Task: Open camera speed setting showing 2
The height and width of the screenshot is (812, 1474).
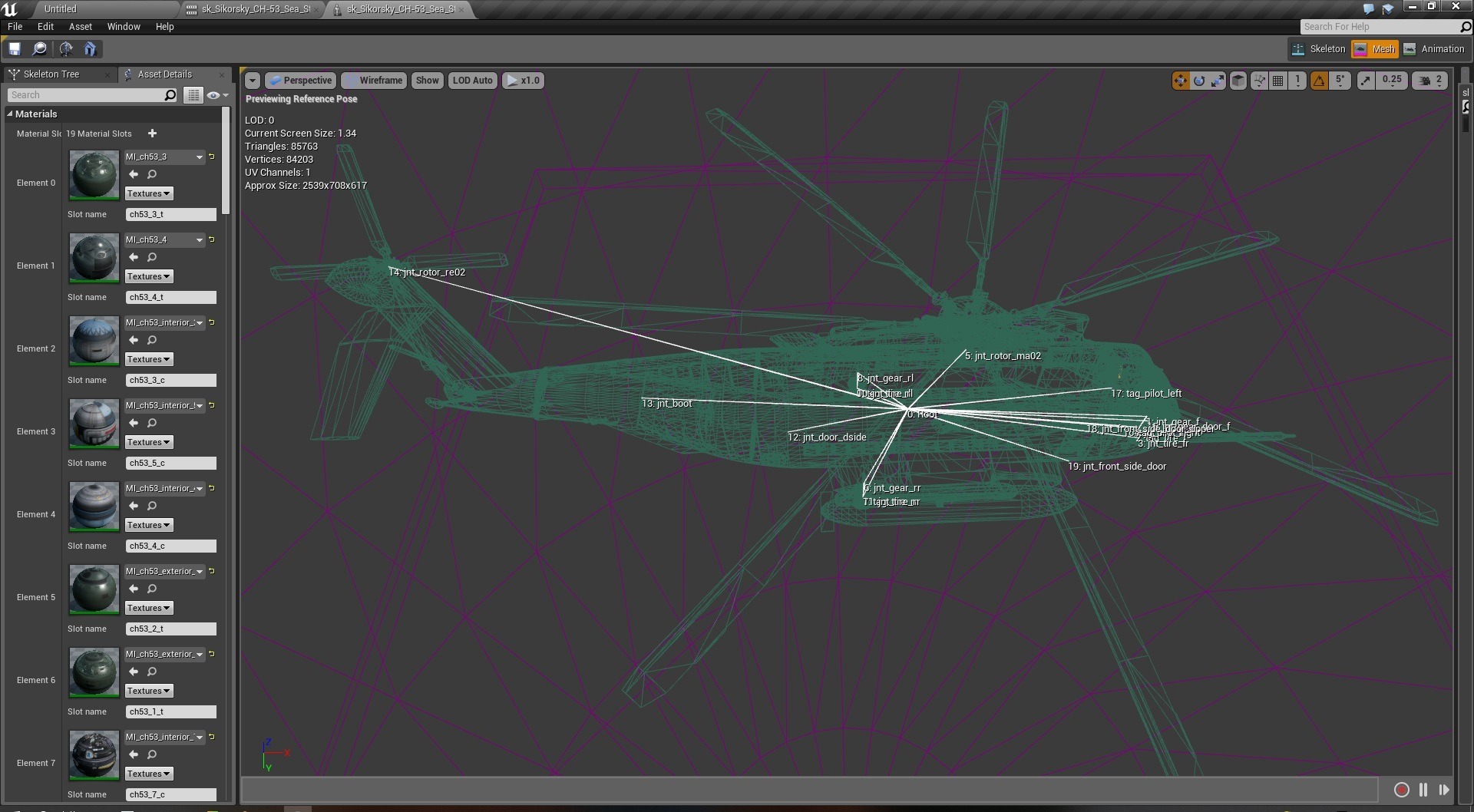Action: click(1431, 81)
